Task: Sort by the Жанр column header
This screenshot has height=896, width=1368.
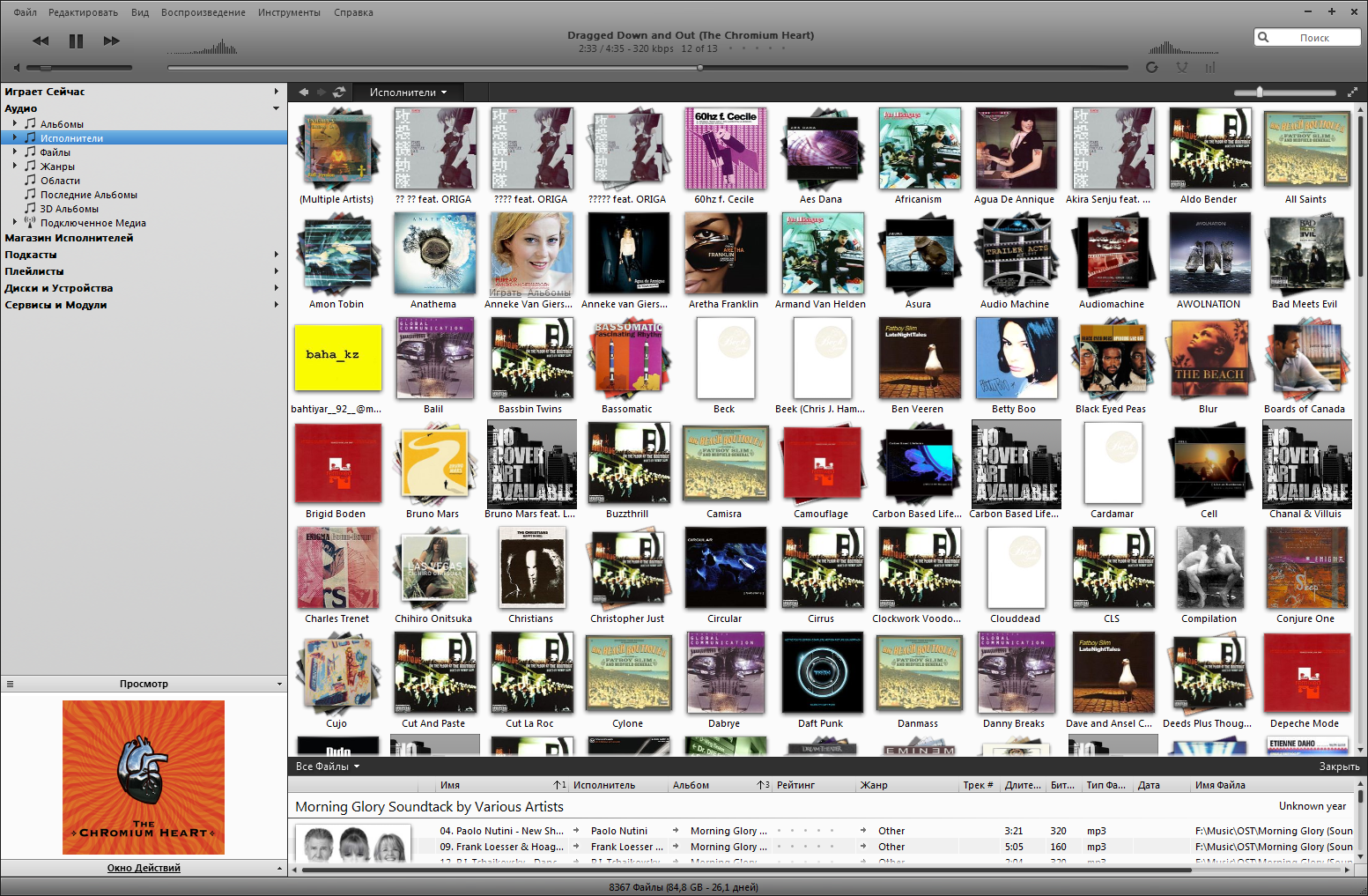Action: click(907, 785)
